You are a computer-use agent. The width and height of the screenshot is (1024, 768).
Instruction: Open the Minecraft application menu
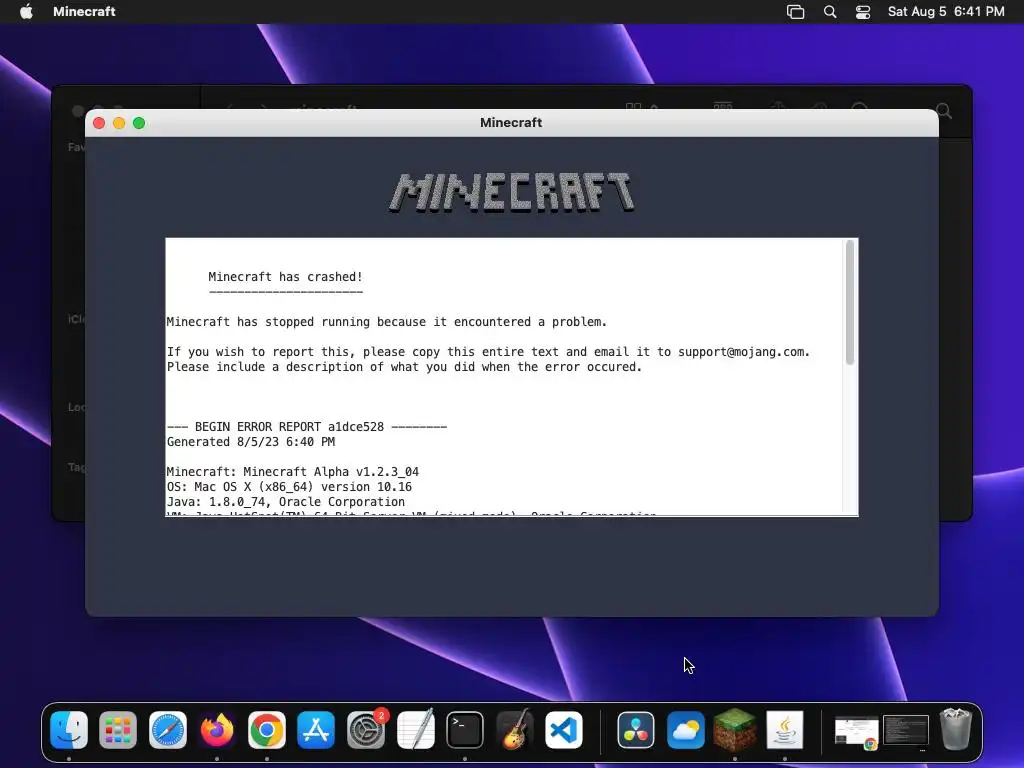pyautogui.click(x=84, y=11)
